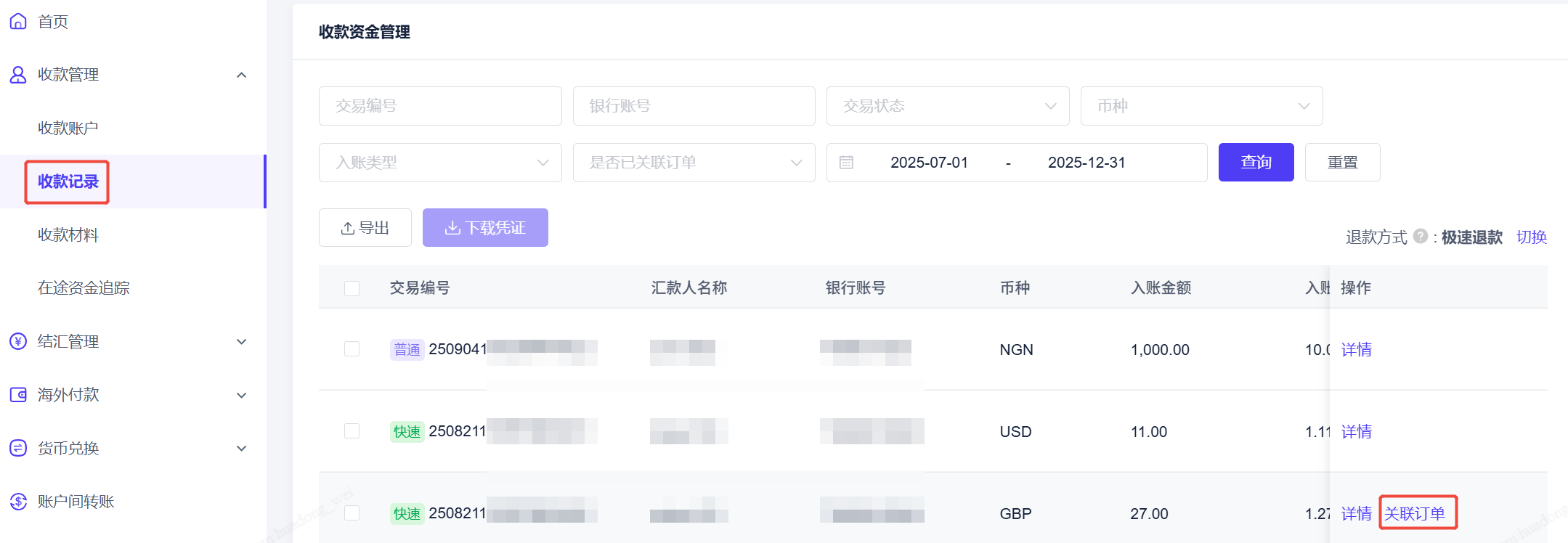Open 收款账户 in the sidebar
Viewport: 1568px width, 543px height.
pyautogui.click(x=68, y=128)
